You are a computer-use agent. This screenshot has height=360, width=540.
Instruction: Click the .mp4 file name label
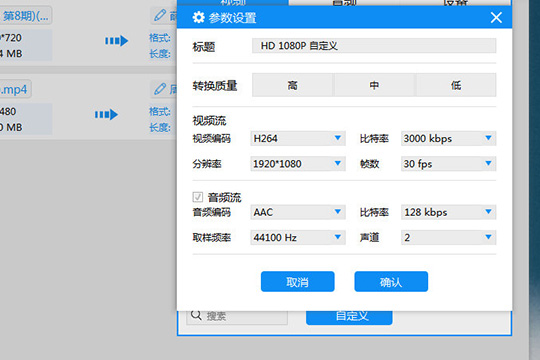[14, 89]
